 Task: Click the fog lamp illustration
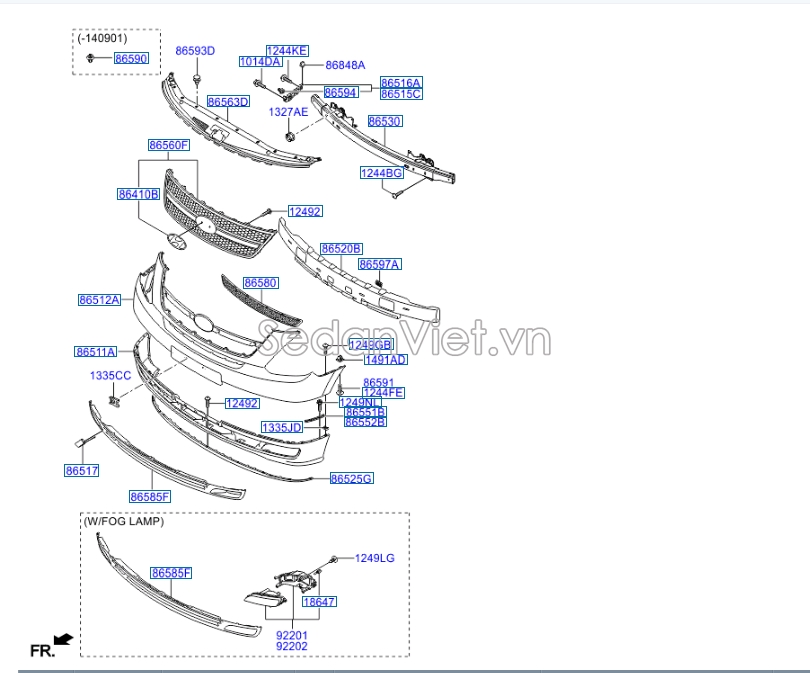(265, 598)
